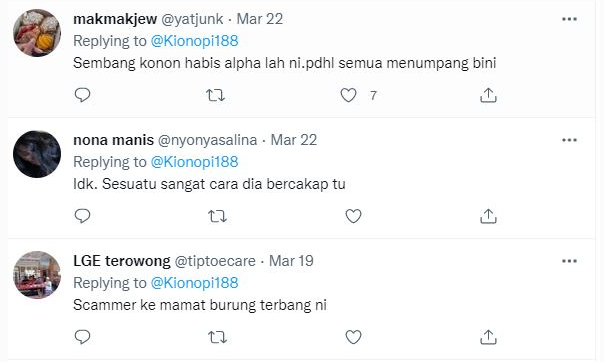Reply to makmakjew's tweet
Viewport: 604px width, 362px height.
[x=82, y=95]
